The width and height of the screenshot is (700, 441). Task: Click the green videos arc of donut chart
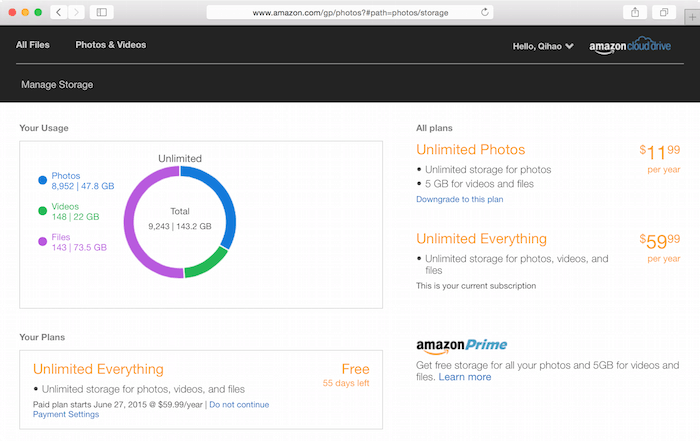click(x=209, y=264)
